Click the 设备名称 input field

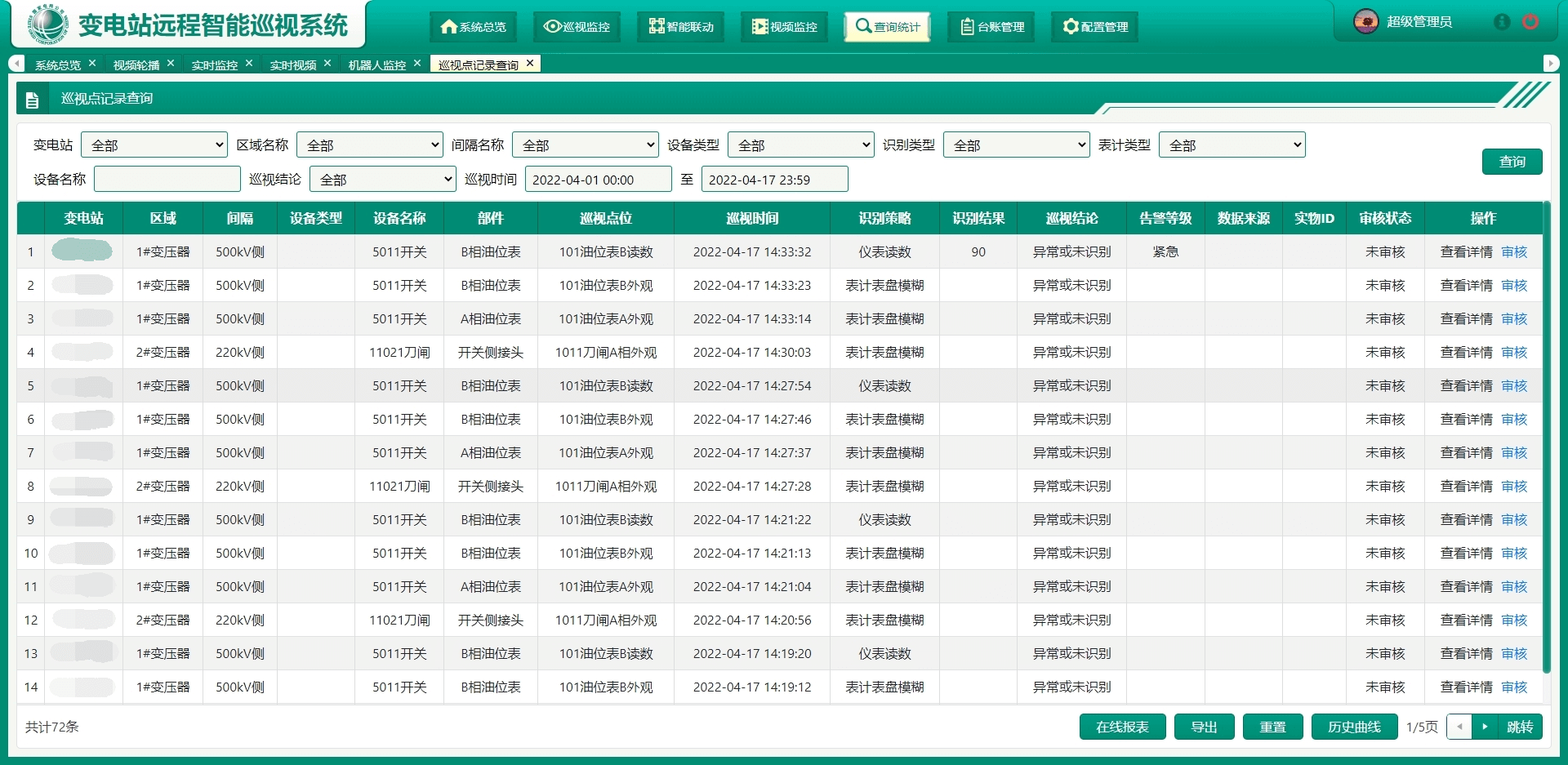click(167, 180)
